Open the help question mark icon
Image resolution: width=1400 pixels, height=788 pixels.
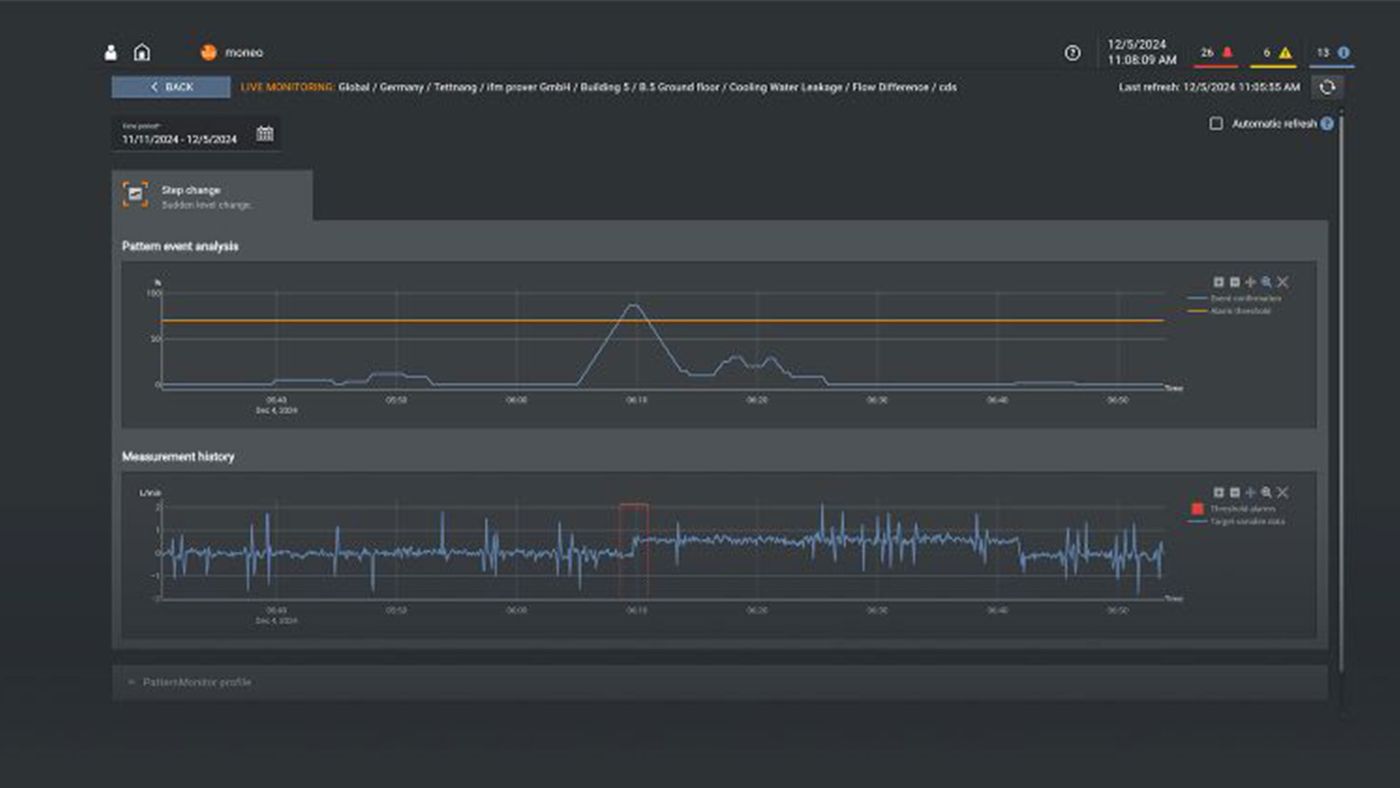(x=1072, y=51)
